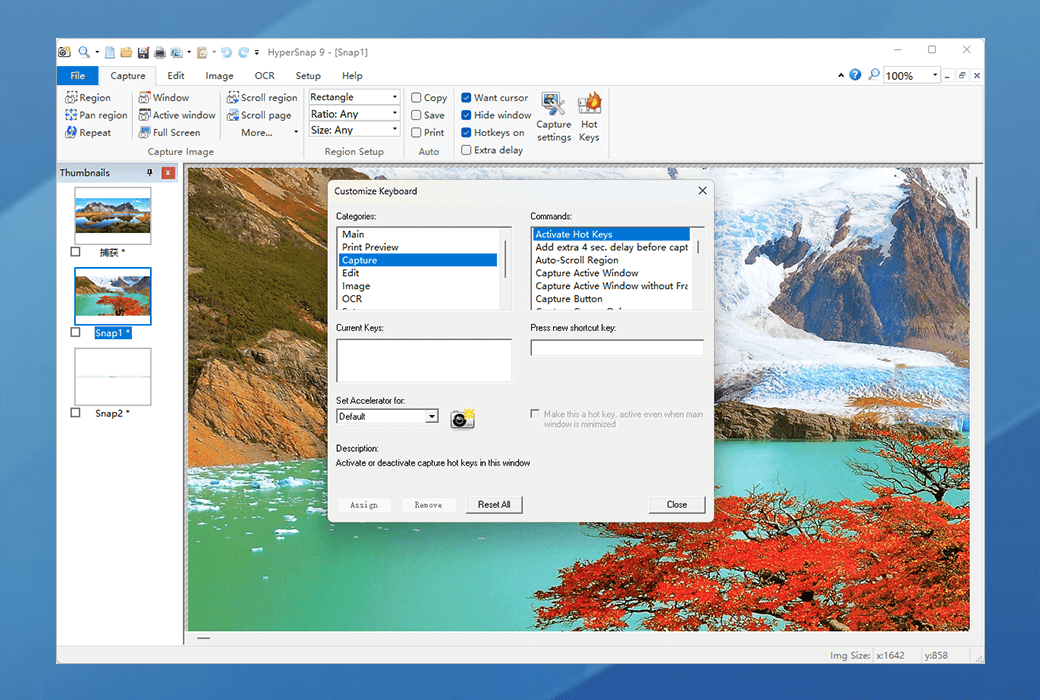Create a new blank image via toolbar icon

[x=110, y=52]
